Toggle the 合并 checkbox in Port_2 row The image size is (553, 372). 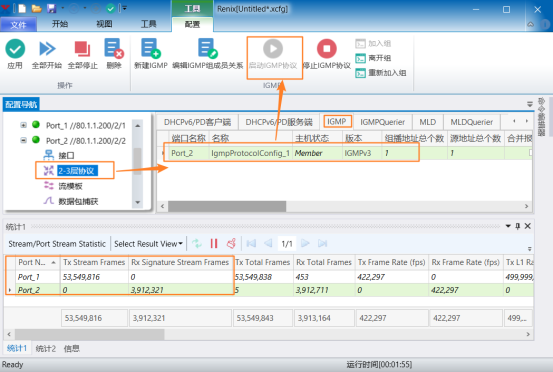tap(530, 153)
